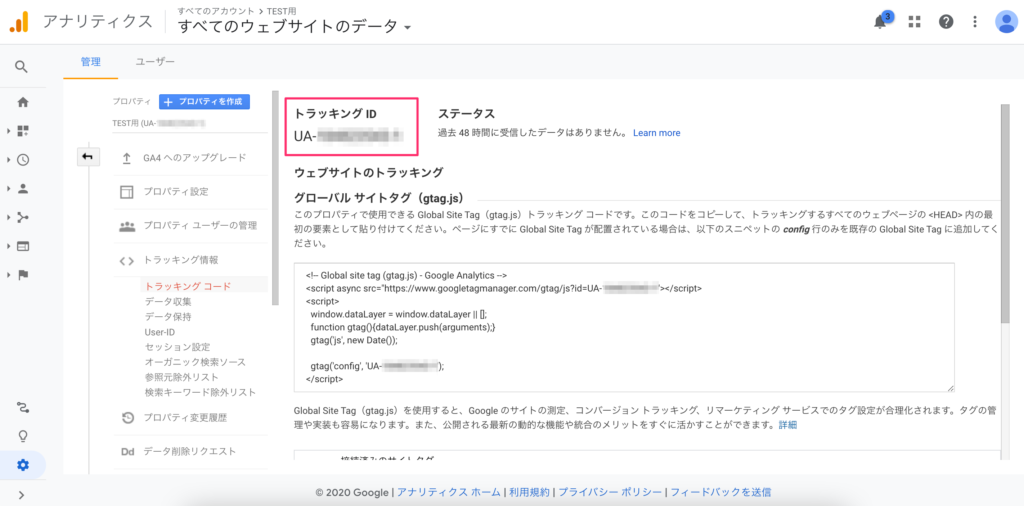Open the Discover lightbulb icon
The width and height of the screenshot is (1024, 506).
click(x=23, y=436)
